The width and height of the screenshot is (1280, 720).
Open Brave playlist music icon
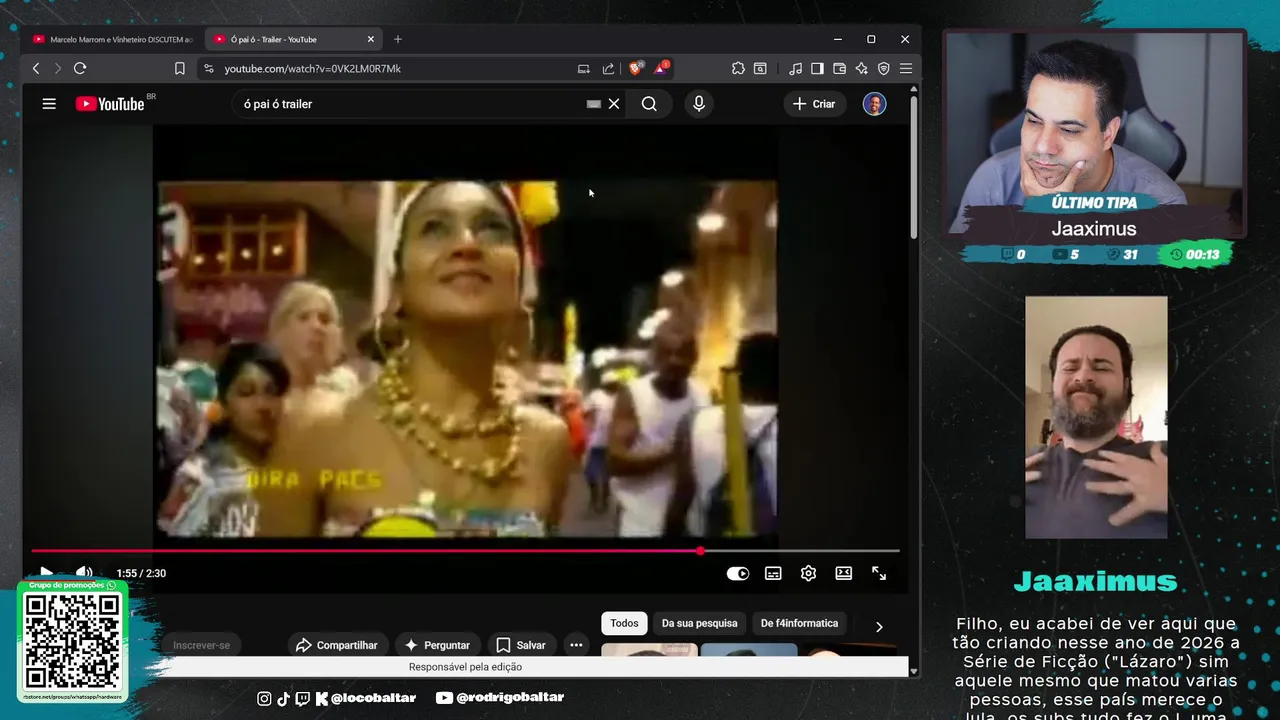795,68
